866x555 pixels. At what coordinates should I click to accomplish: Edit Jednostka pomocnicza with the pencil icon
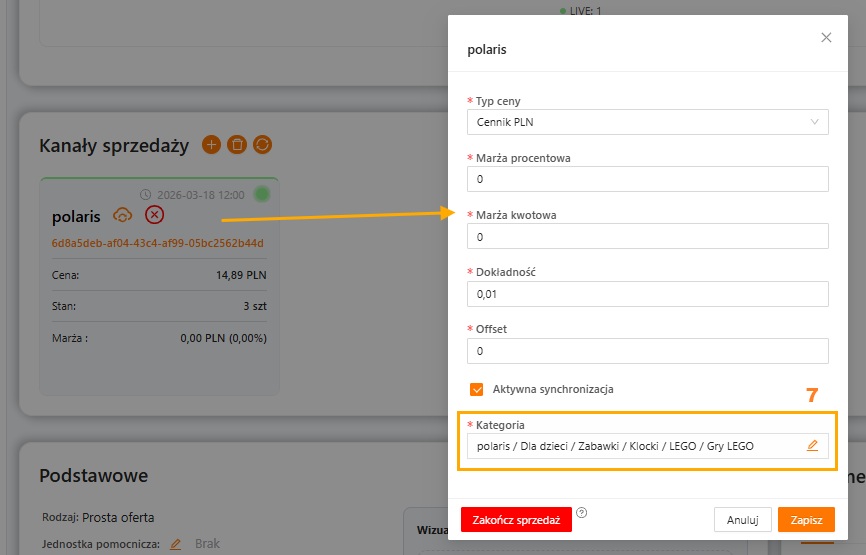[x=175, y=544]
